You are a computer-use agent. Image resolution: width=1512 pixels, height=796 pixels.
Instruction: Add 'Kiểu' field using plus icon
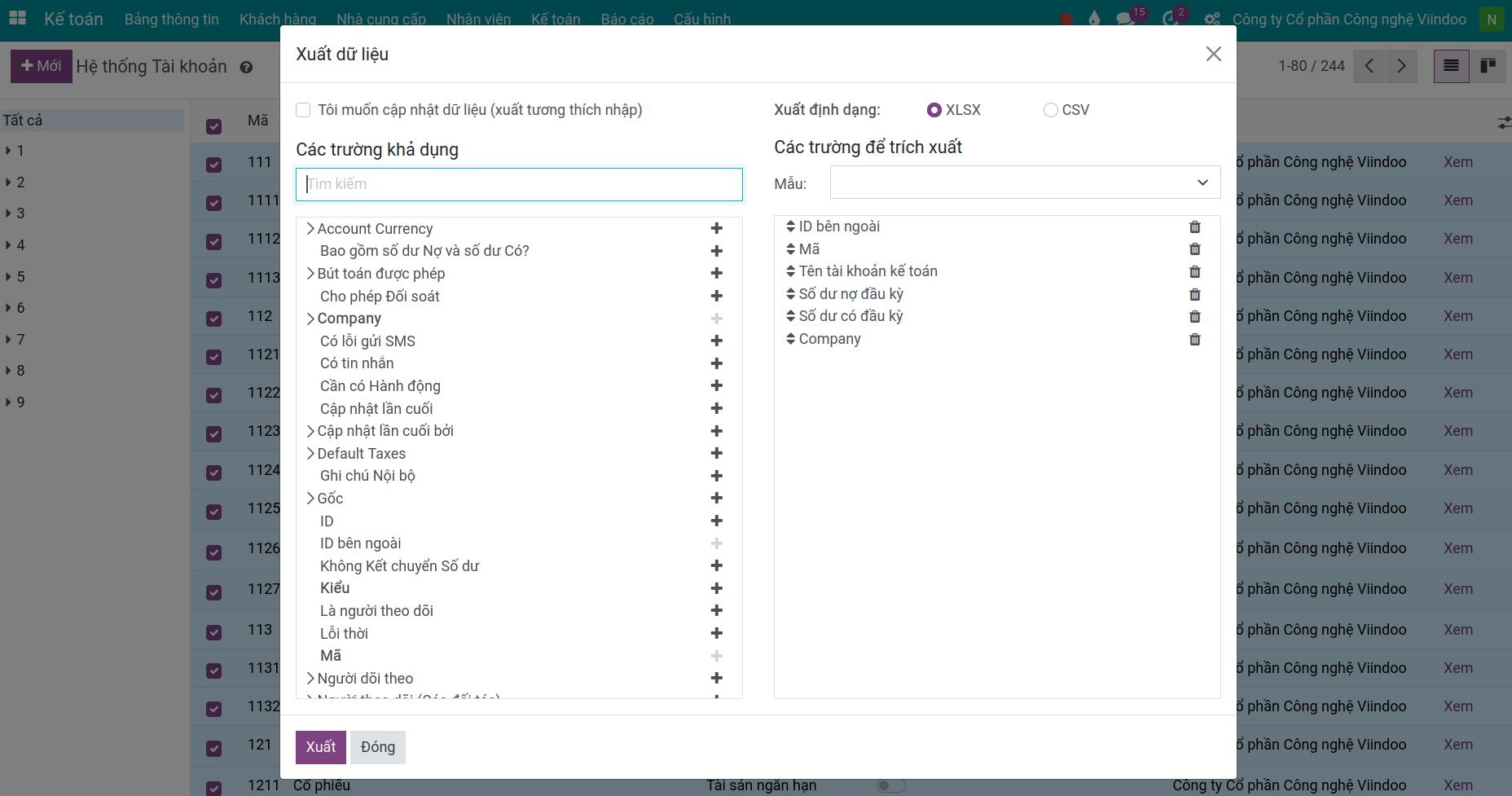point(716,588)
